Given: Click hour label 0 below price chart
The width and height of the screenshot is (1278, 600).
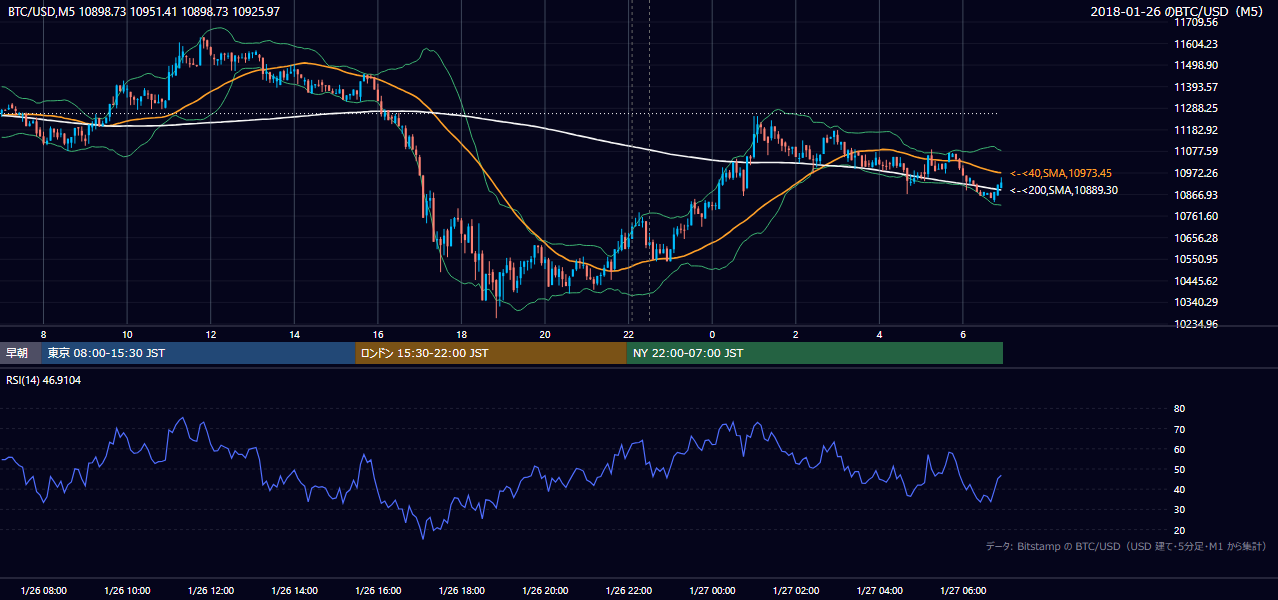Looking at the screenshot, I should (712, 333).
